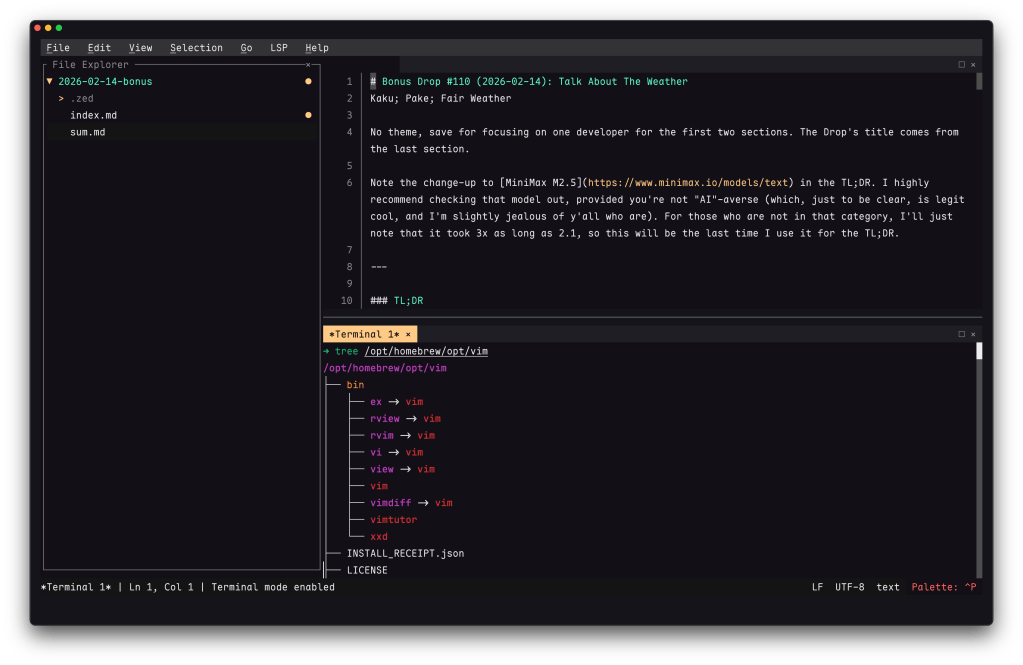Close the terminal pane with top-right x
The width and height of the screenshot is (1023, 665).
(x=973, y=334)
